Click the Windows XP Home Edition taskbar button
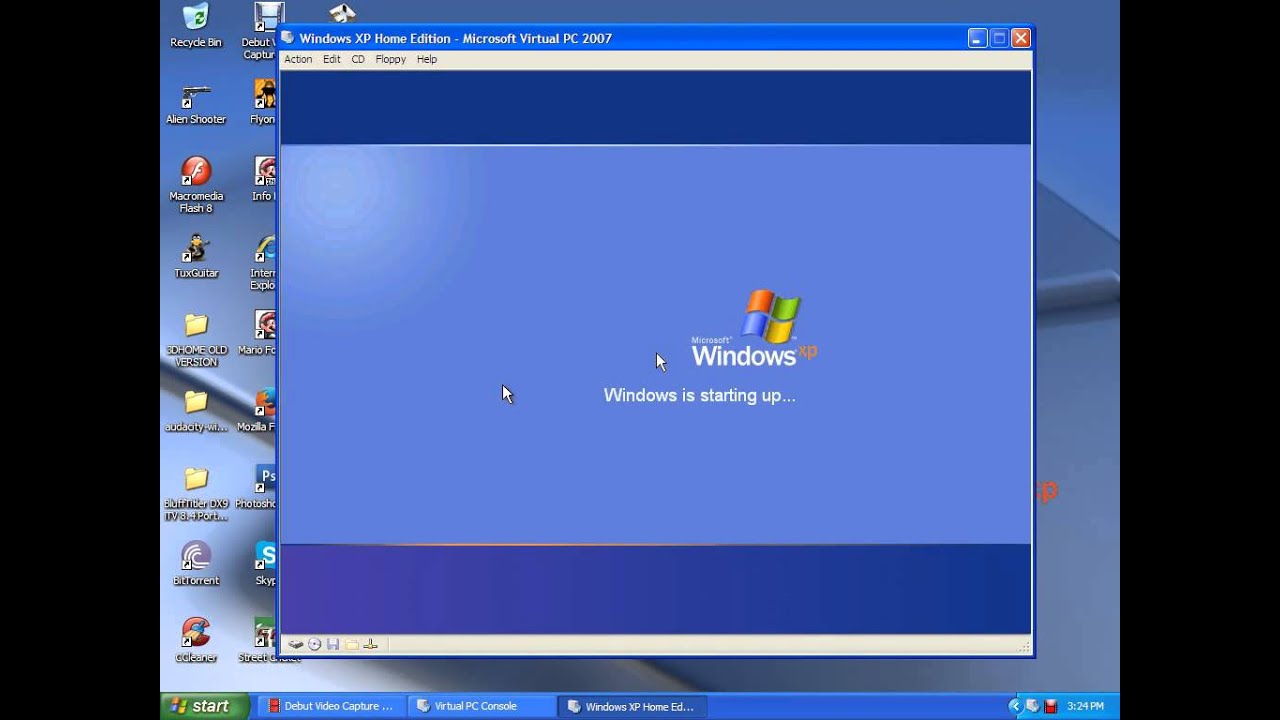Image resolution: width=1280 pixels, height=720 pixels. (632, 706)
